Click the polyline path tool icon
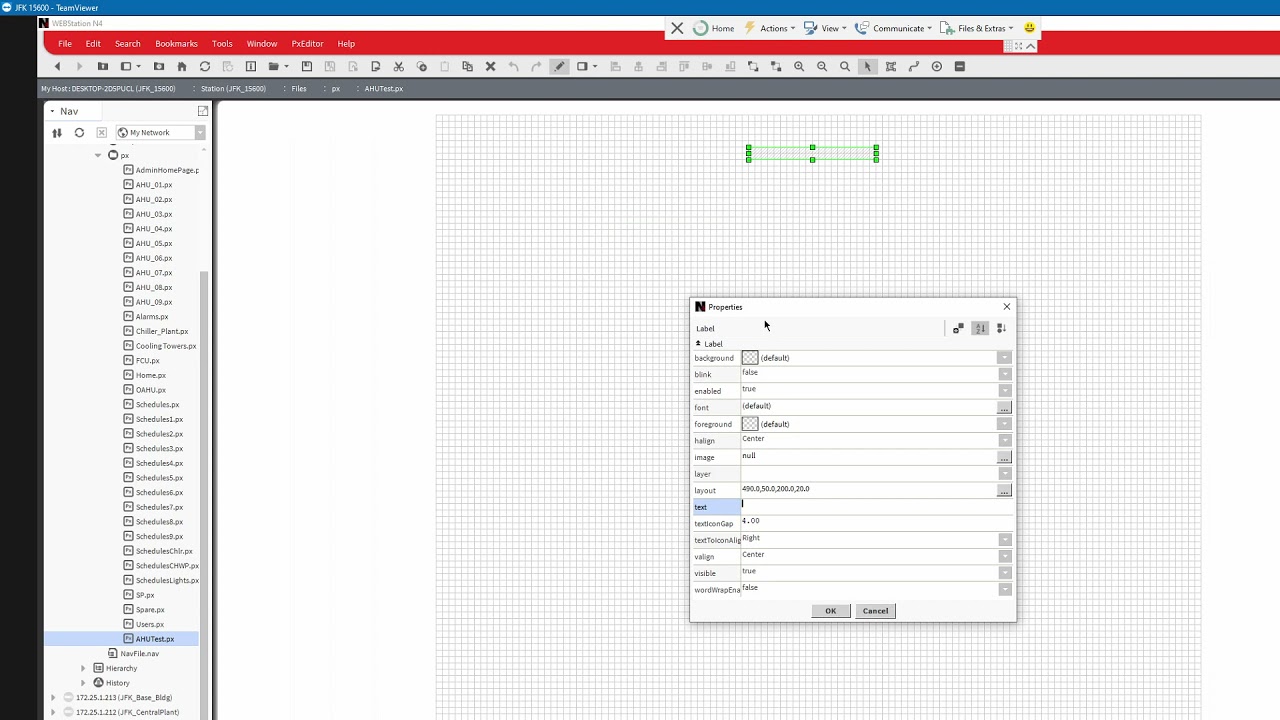The width and height of the screenshot is (1280, 720). pyautogui.click(x=914, y=66)
